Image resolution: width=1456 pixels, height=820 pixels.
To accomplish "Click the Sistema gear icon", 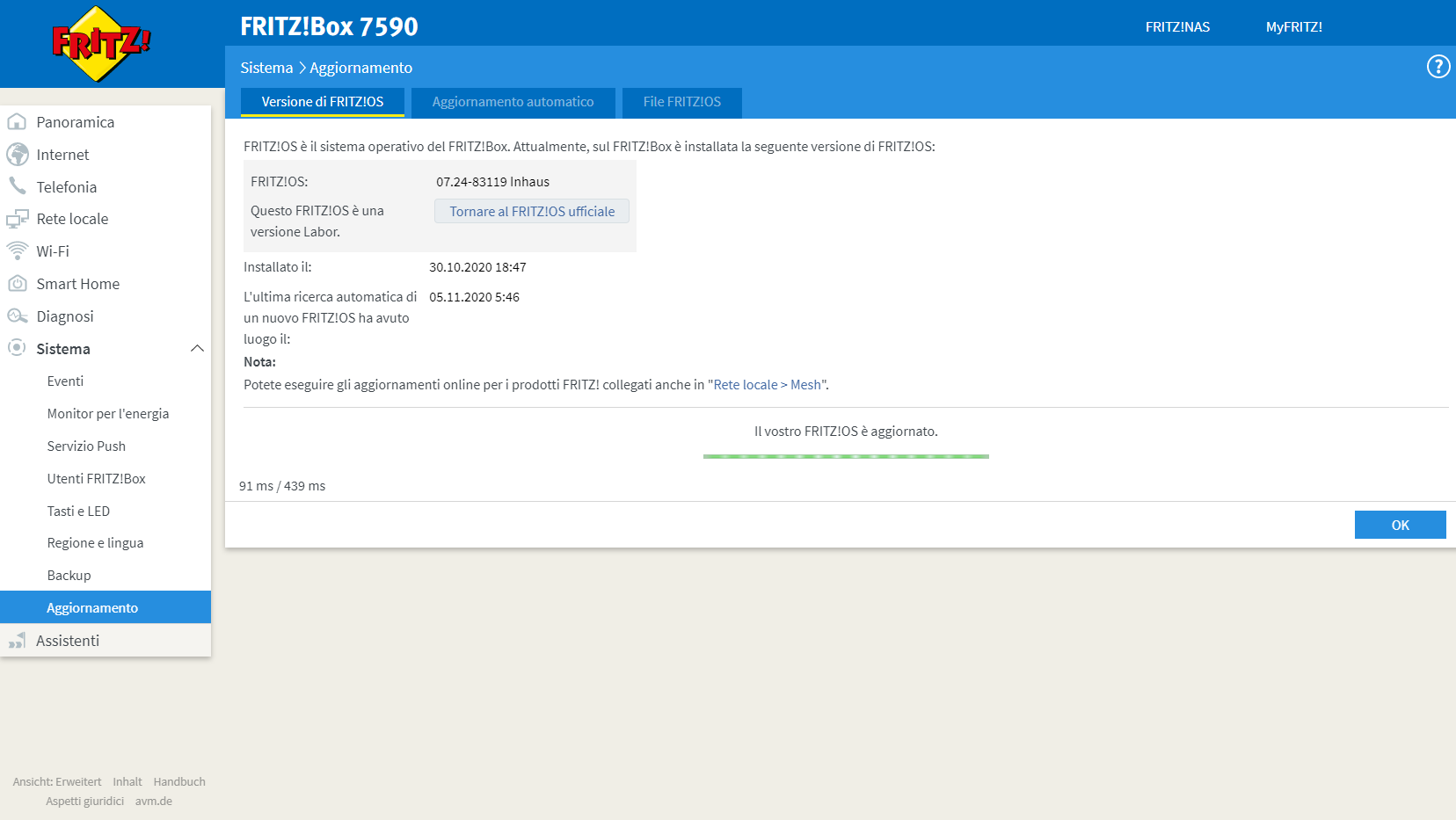I will click(17, 348).
